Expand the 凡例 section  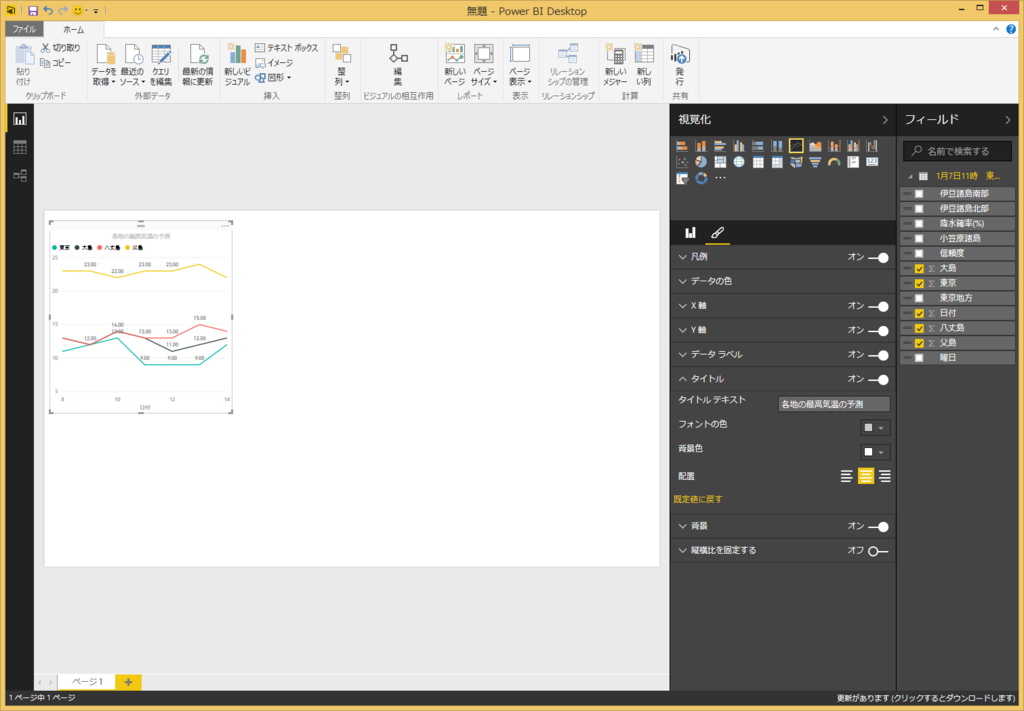682,257
